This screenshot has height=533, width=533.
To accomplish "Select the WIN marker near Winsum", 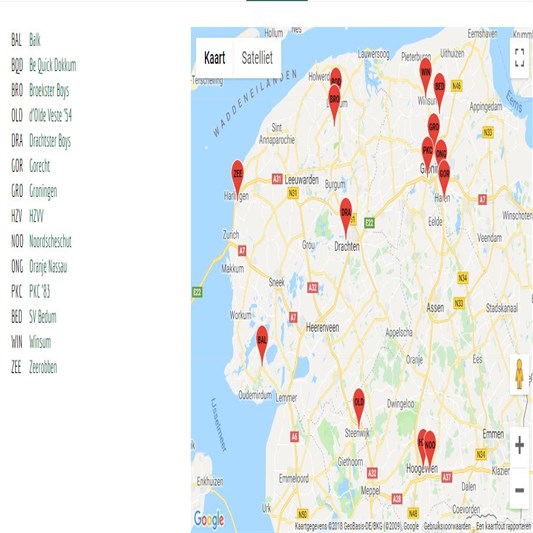I will click(x=426, y=75).
